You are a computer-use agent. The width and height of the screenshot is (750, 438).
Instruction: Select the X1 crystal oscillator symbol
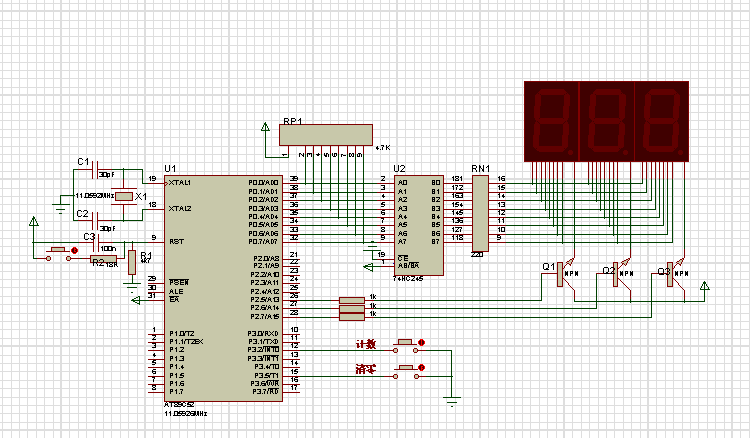(124, 196)
